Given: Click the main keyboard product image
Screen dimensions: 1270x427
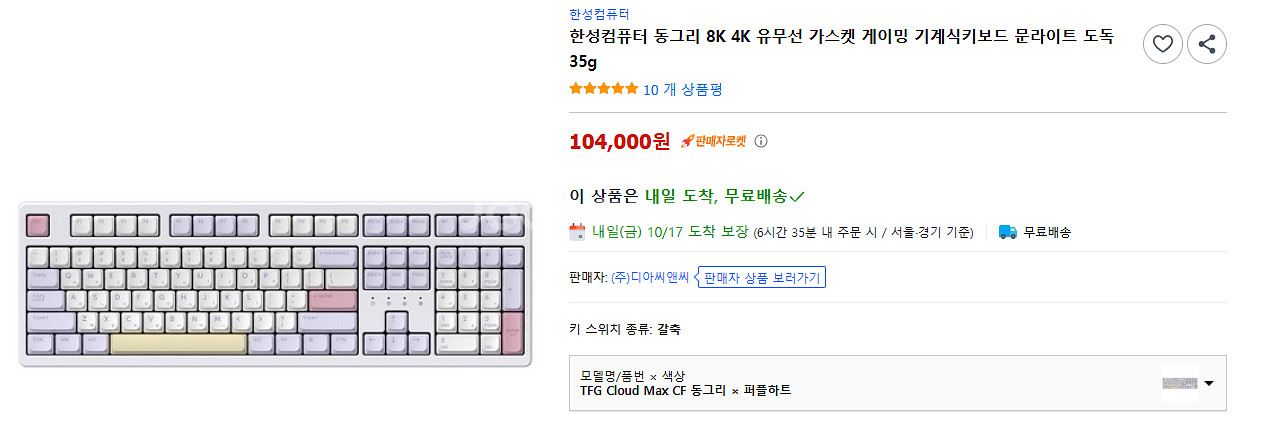Looking at the screenshot, I should click(275, 283).
